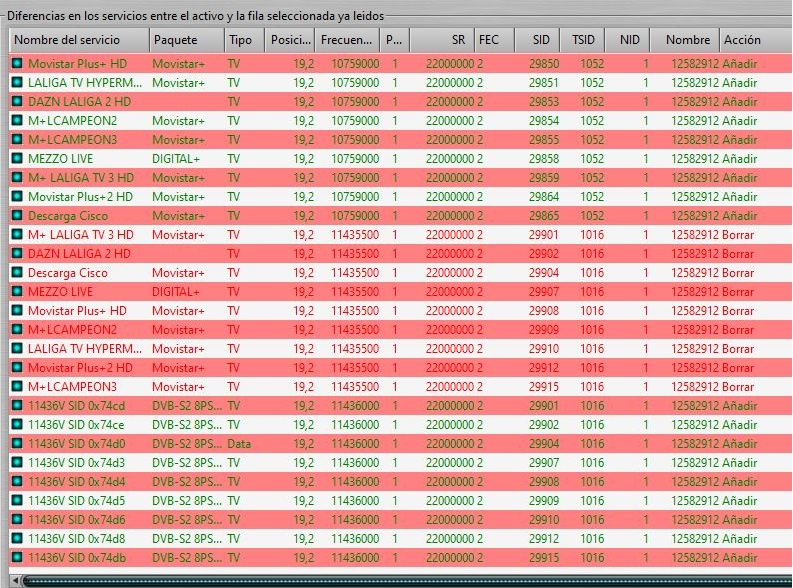This screenshot has height=588, width=793.
Task: Sort by the Nombre del servicio column header
Action: tap(79, 40)
